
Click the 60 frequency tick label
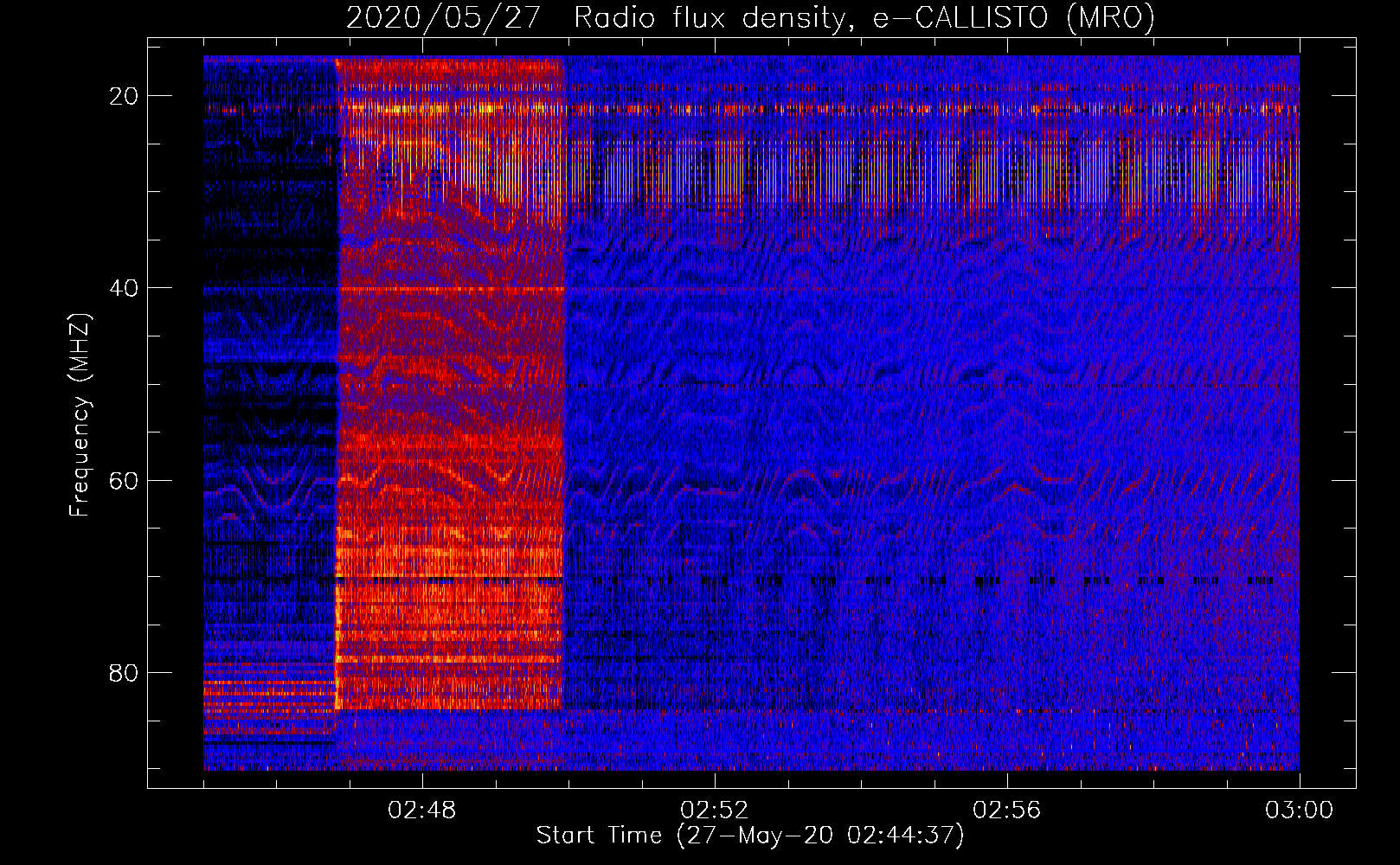coord(124,480)
